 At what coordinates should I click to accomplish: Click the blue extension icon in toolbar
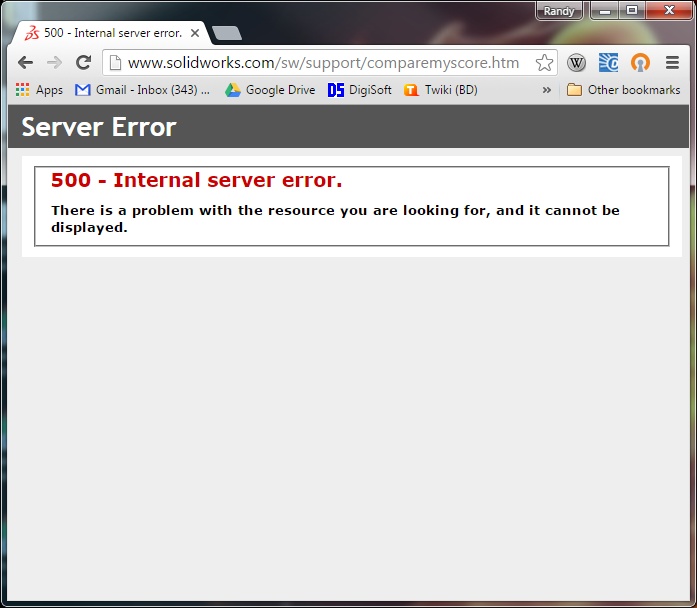point(608,63)
